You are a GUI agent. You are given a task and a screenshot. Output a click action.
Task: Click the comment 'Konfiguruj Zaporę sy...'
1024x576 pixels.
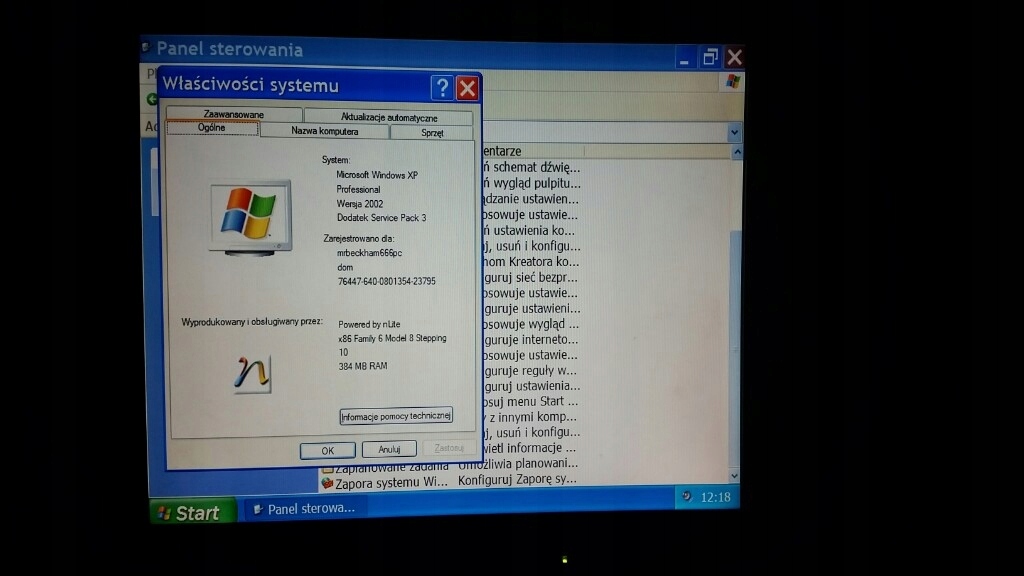point(517,479)
